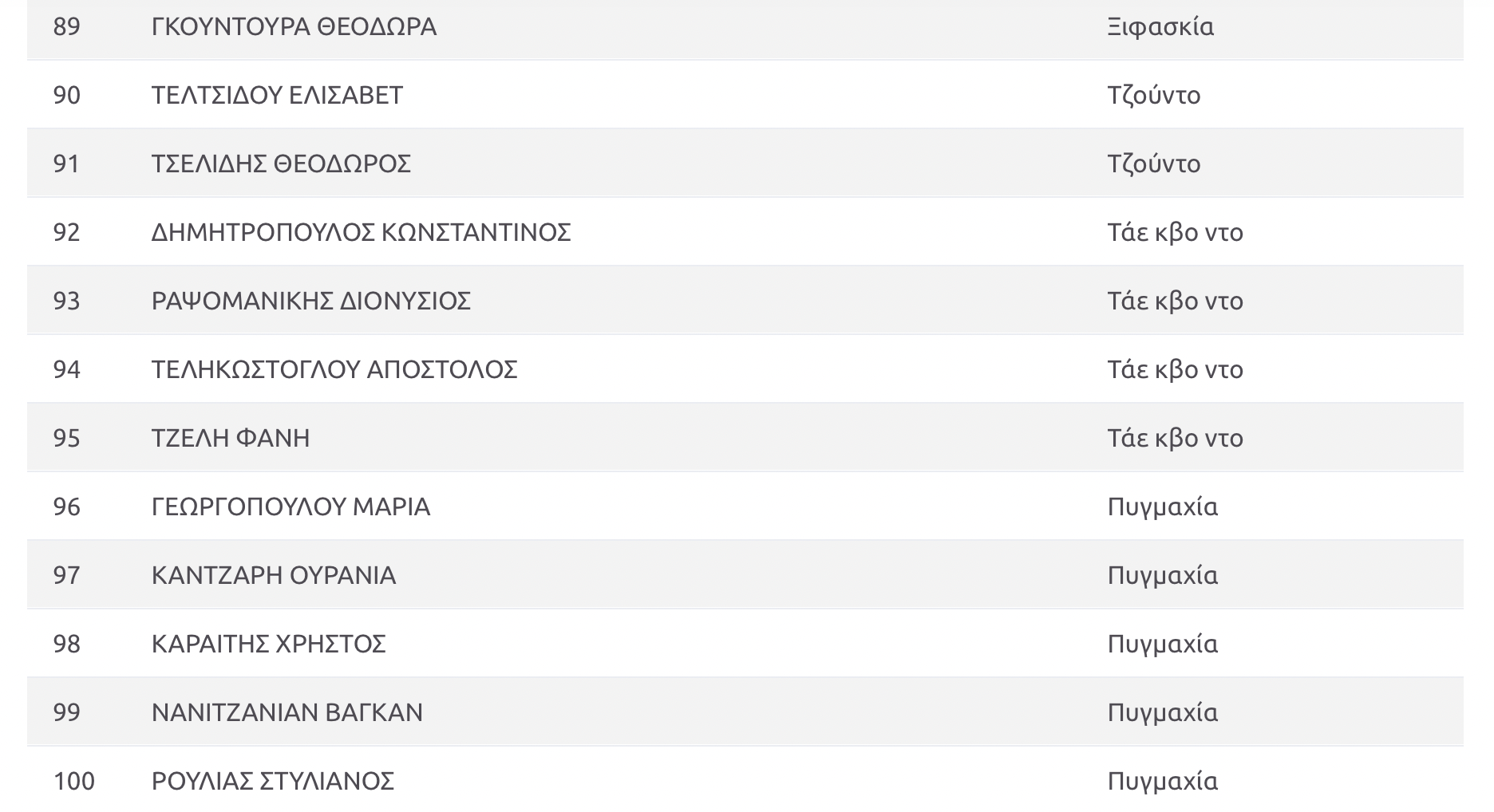Select ΝΑΝΙΤΖΑΝΙΑΝ ΒΑΓΚΑΝ row
Image resolution: width=1494 pixels, height=812 pixels.
coord(745,712)
